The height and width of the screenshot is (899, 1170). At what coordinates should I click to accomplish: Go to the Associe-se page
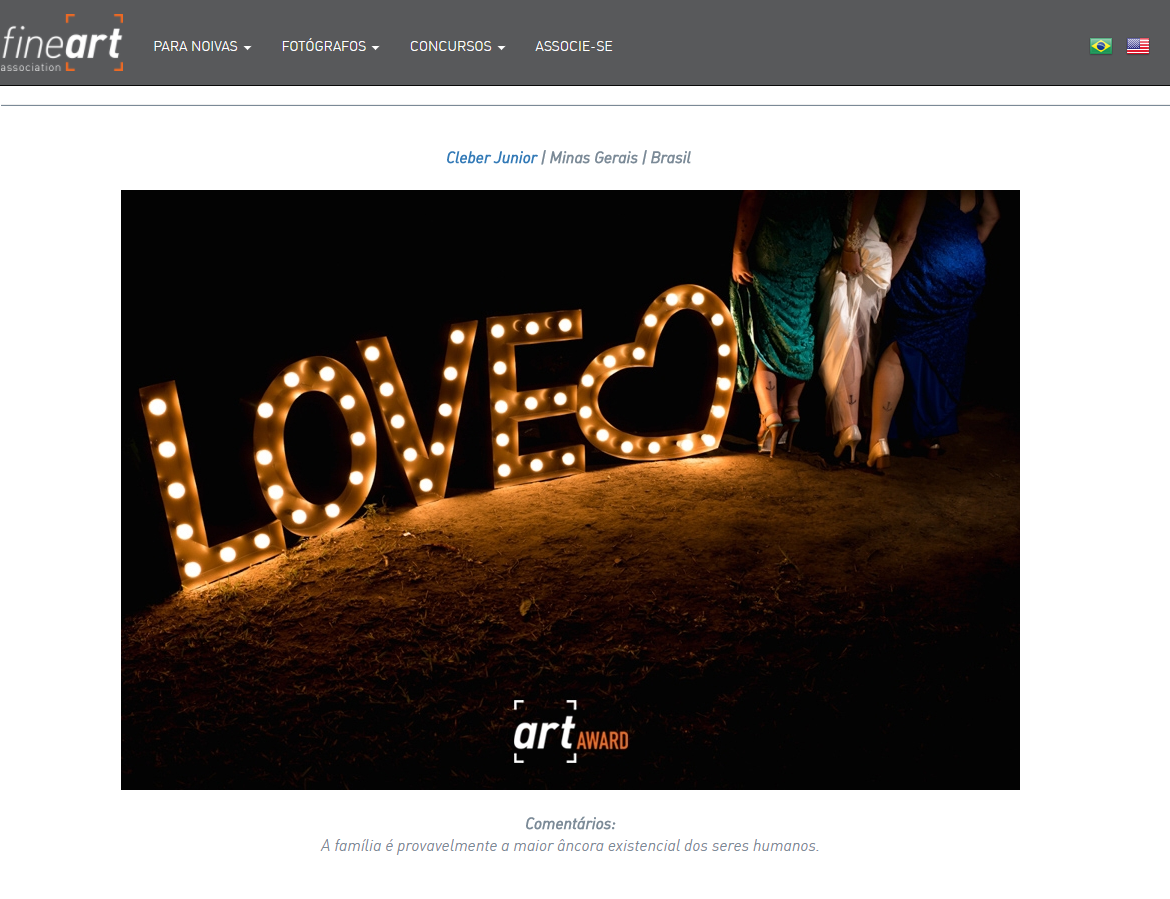click(x=573, y=47)
